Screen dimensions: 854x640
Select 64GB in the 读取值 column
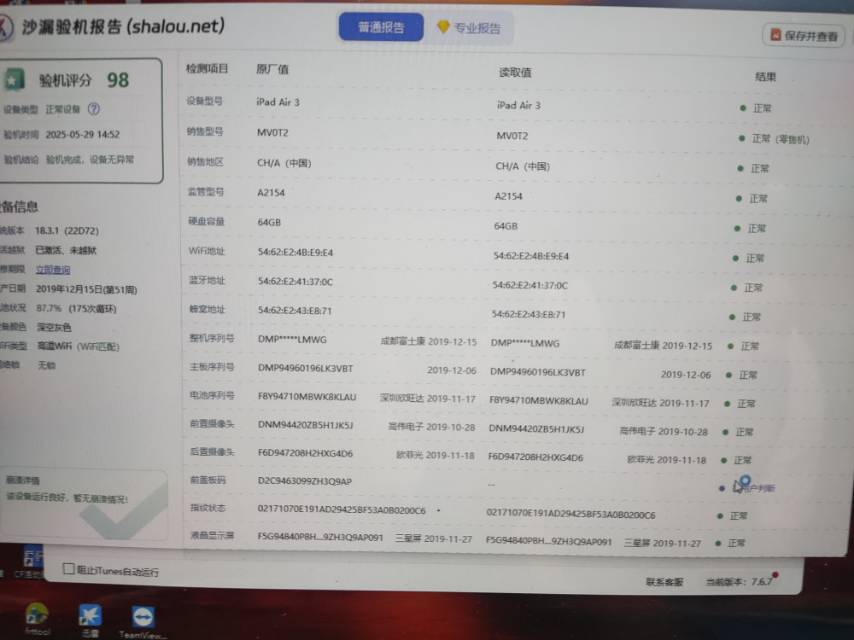pyautogui.click(x=505, y=226)
